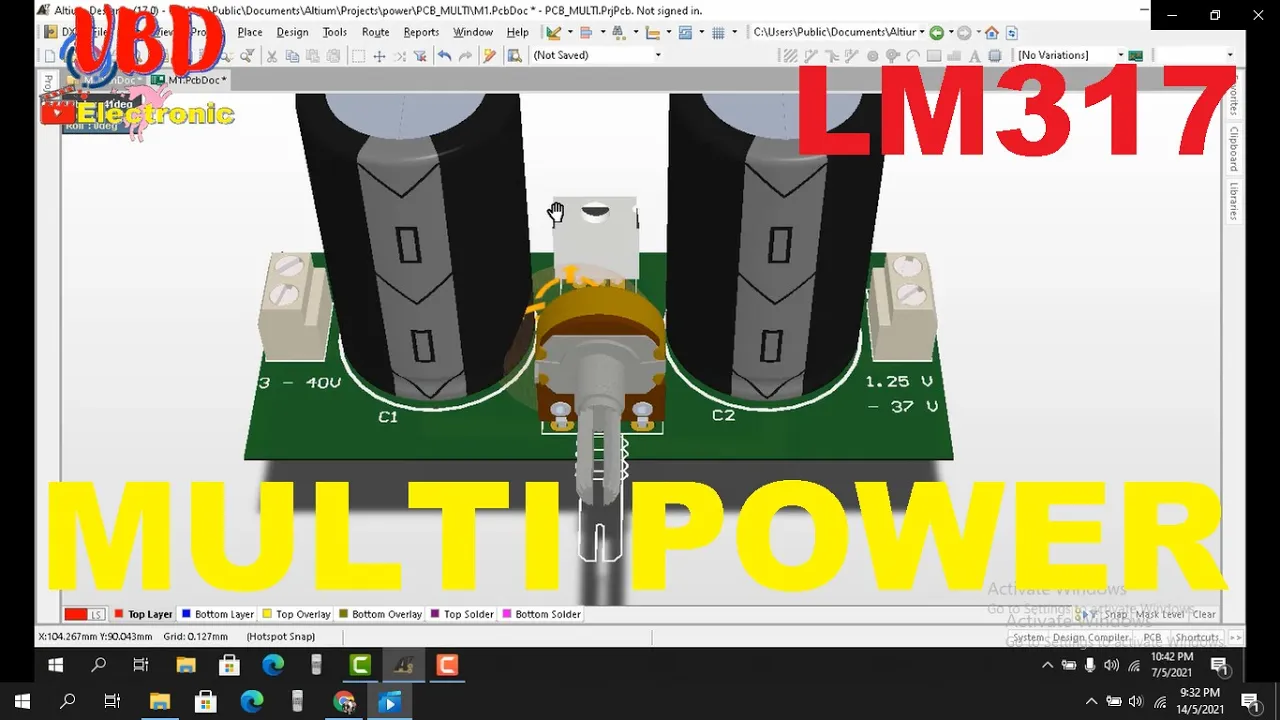Click the Cut toolbar icon
Image resolution: width=1280 pixels, height=720 pixels.
272,55
